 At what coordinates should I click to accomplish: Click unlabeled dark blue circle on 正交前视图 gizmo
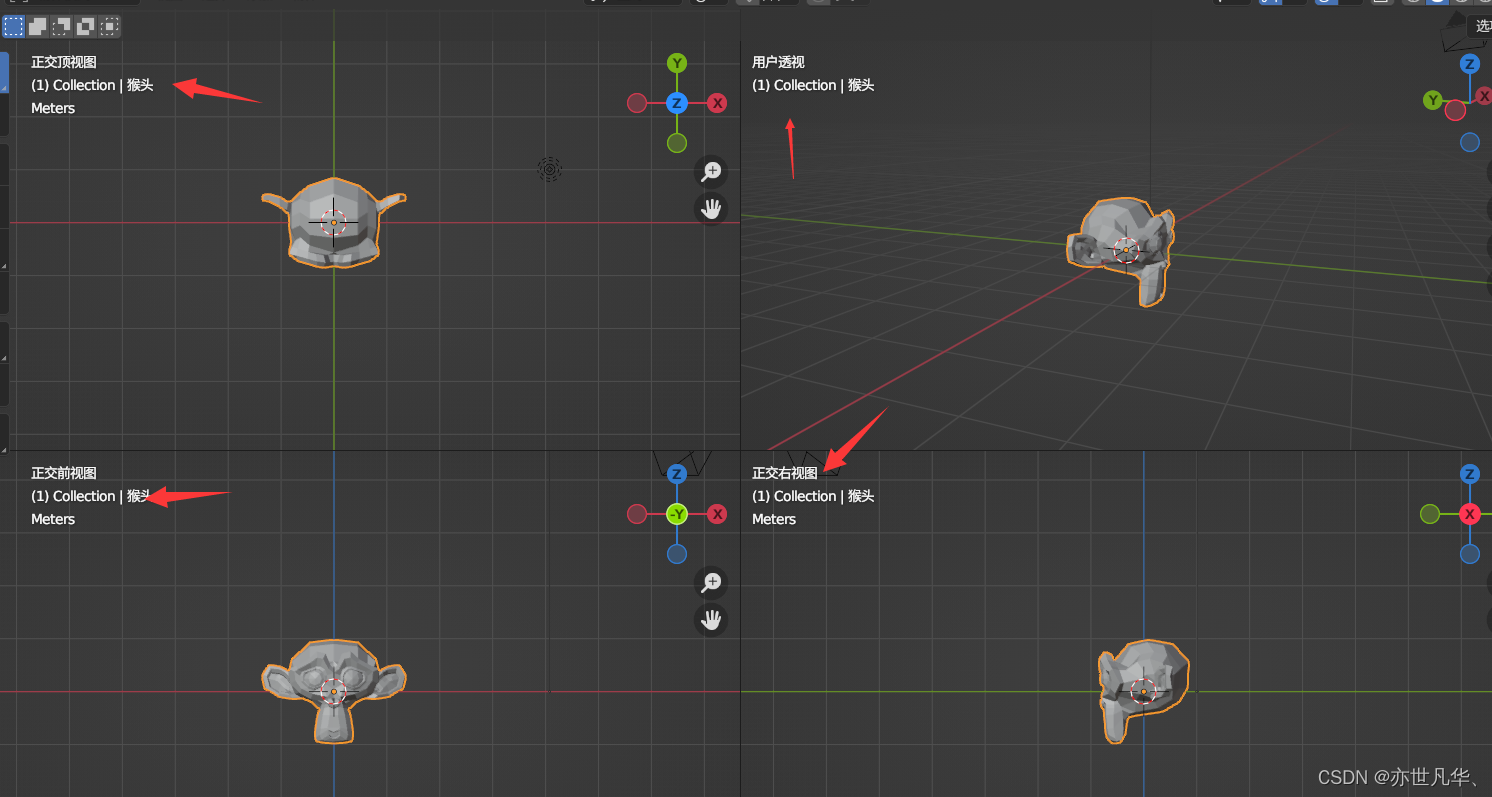[x=677, y=554]
